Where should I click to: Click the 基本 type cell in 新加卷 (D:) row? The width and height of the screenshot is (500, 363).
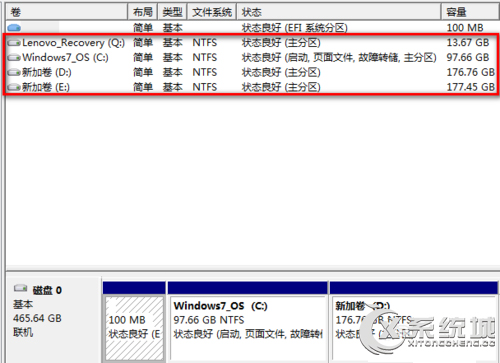pyautogui.click(x=173, y=72)
